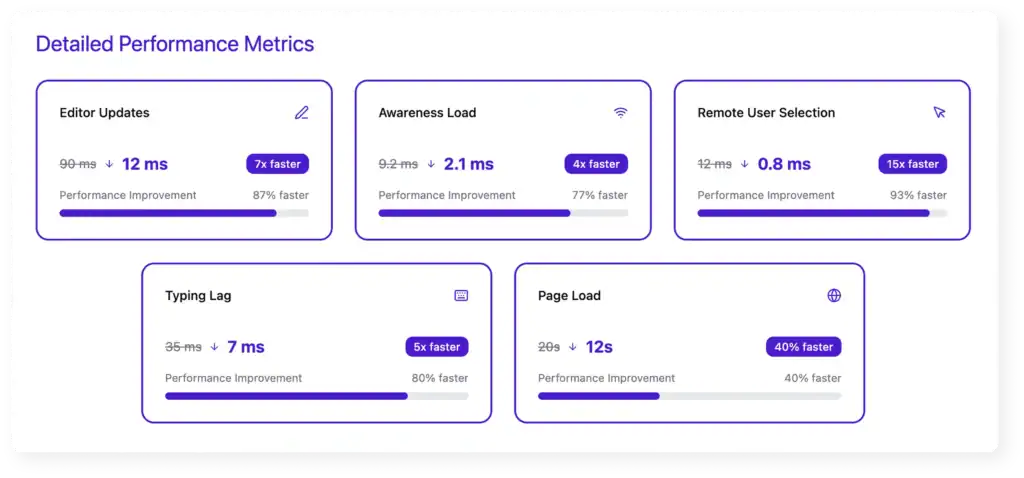Click the globe icon on Page Load card

coord(834,296)
